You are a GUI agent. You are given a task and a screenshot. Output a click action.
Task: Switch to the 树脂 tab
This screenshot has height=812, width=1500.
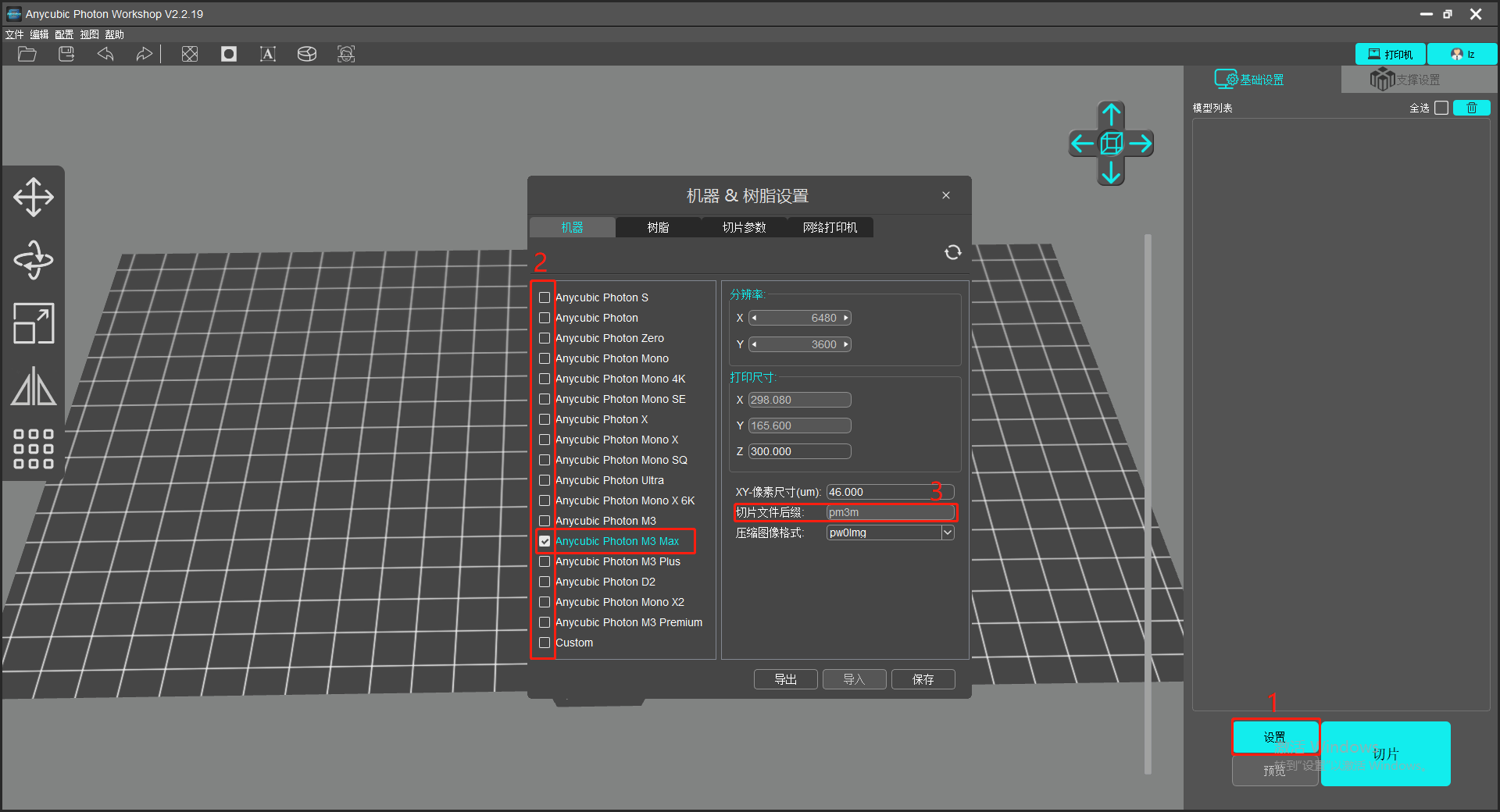(658, 227)
